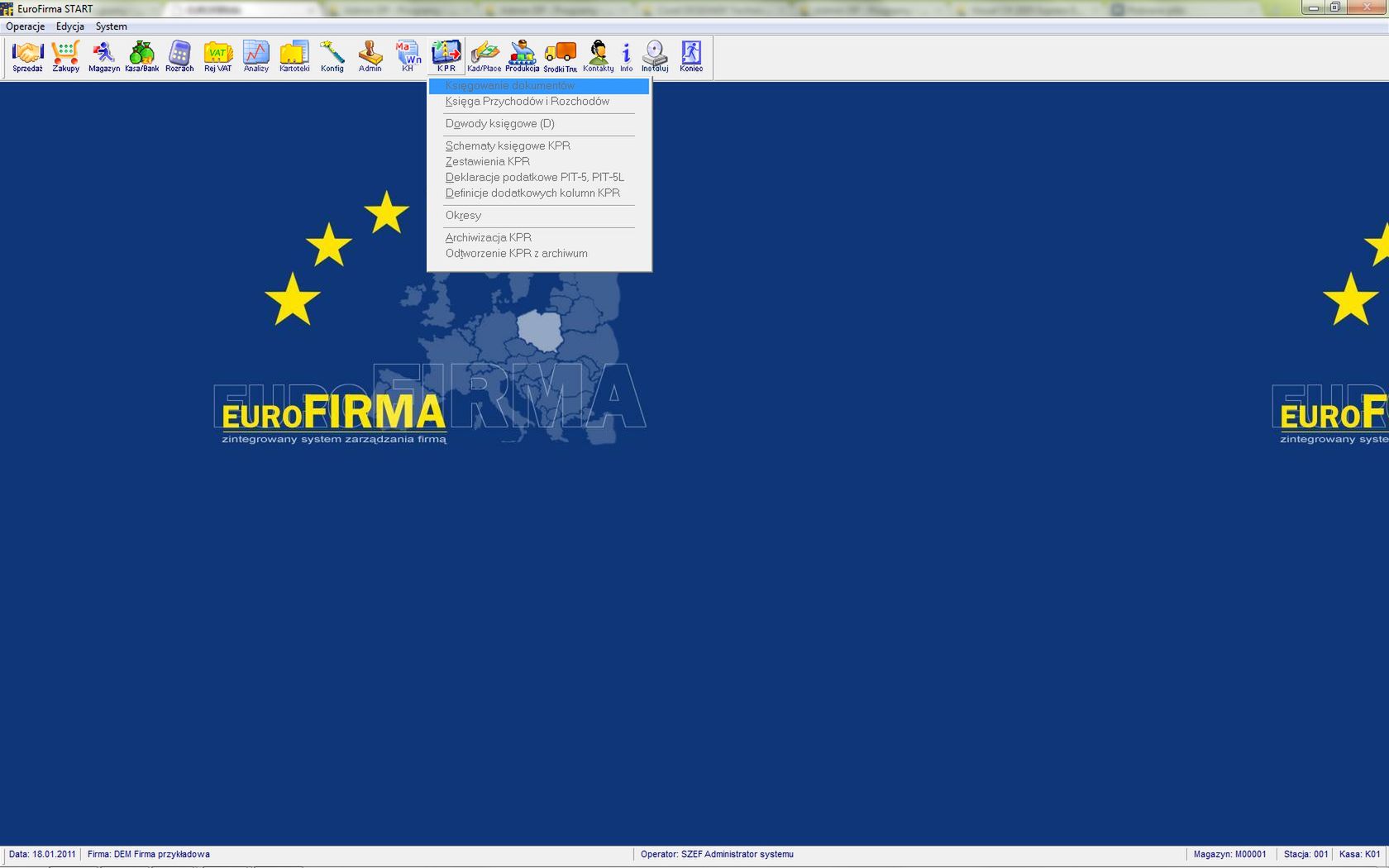1389x868 pixels.
Task: Click the Koniec exit icon
Action: click(x=691, y=56)
